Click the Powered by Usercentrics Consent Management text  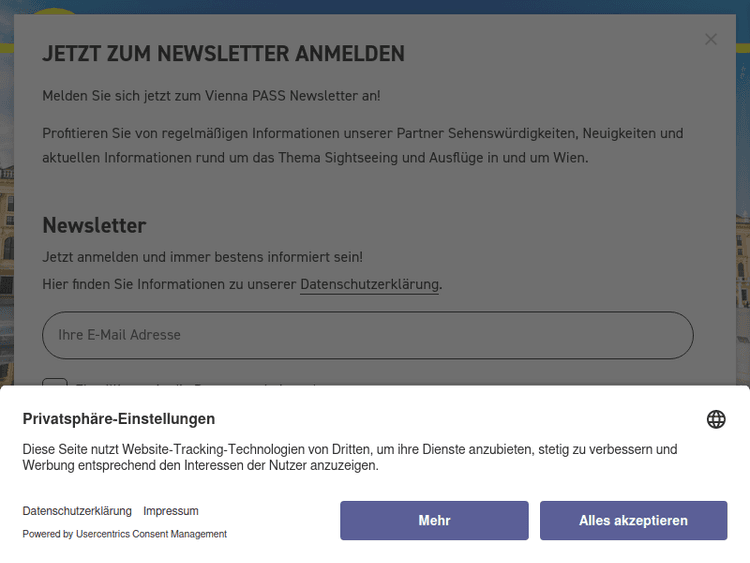(125, 534)
